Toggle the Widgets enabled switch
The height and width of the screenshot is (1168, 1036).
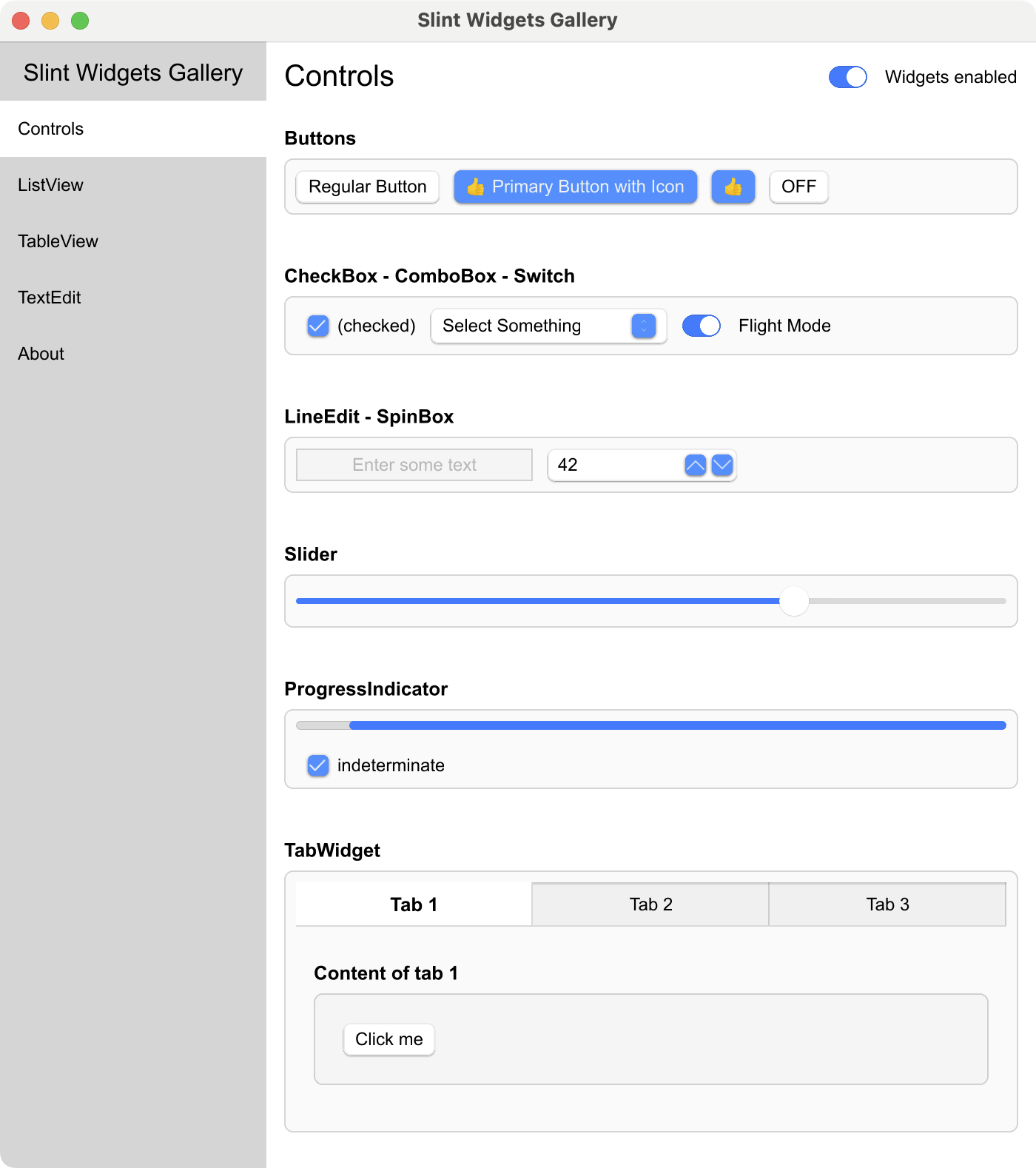(847, 77)
